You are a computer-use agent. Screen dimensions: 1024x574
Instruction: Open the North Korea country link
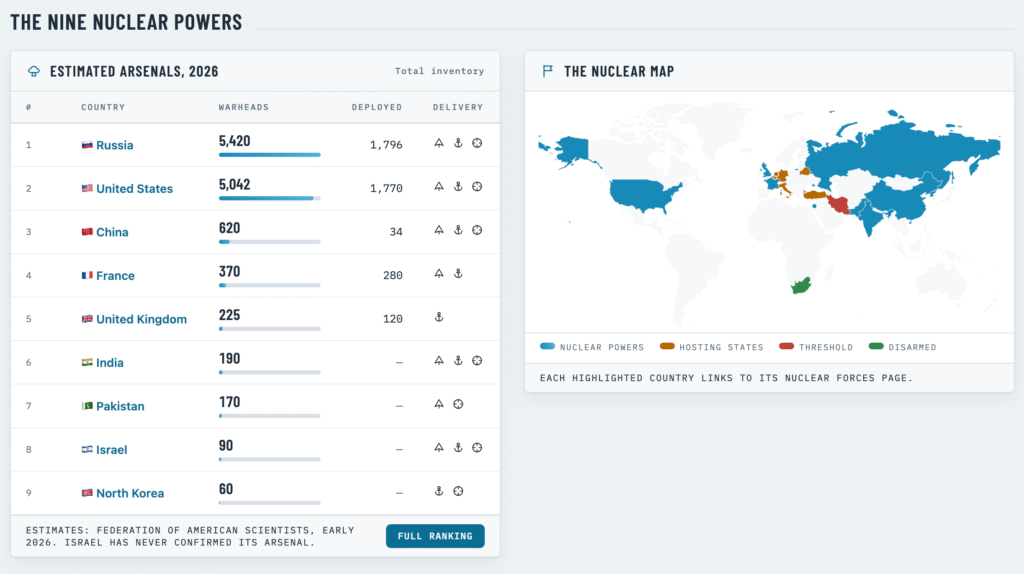(x=130, y=493)
